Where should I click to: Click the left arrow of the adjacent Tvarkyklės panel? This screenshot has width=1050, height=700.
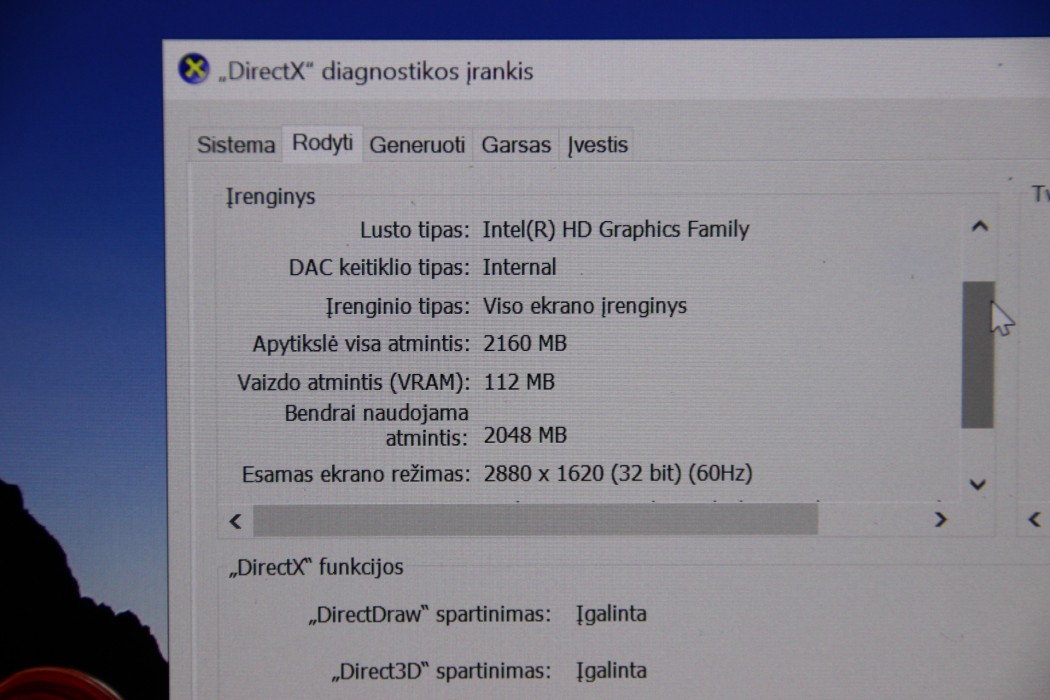click(x=1035, y=519)
